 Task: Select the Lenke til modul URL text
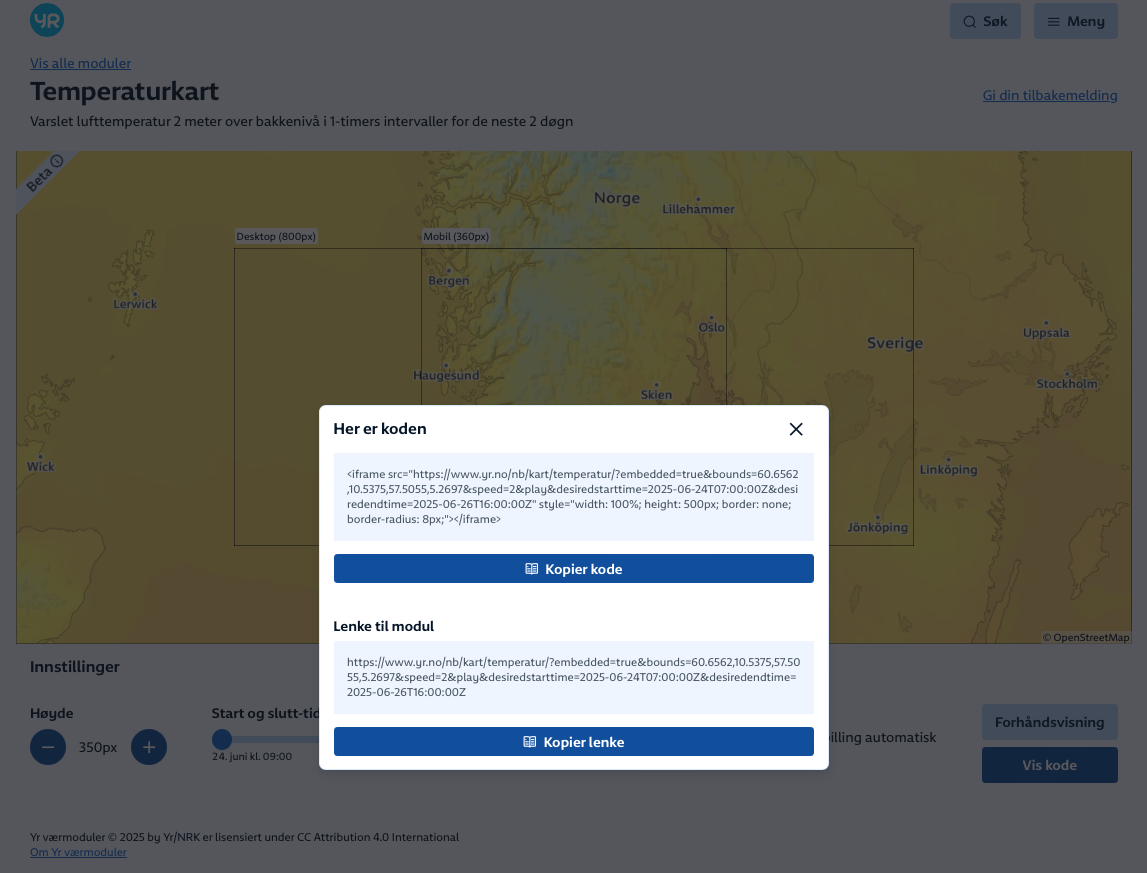pos(574,677)
